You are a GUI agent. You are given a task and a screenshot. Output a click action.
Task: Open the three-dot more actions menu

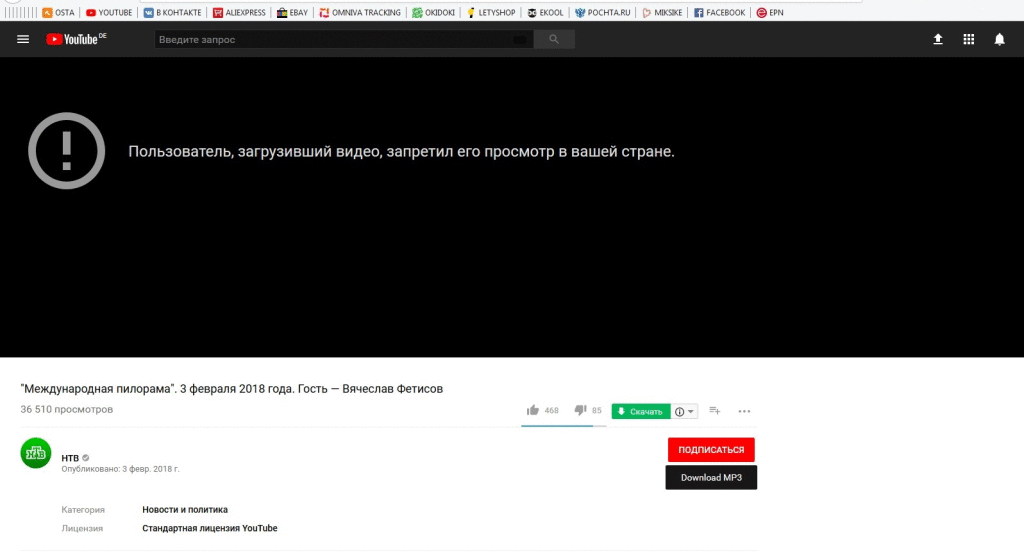point(744,411)
